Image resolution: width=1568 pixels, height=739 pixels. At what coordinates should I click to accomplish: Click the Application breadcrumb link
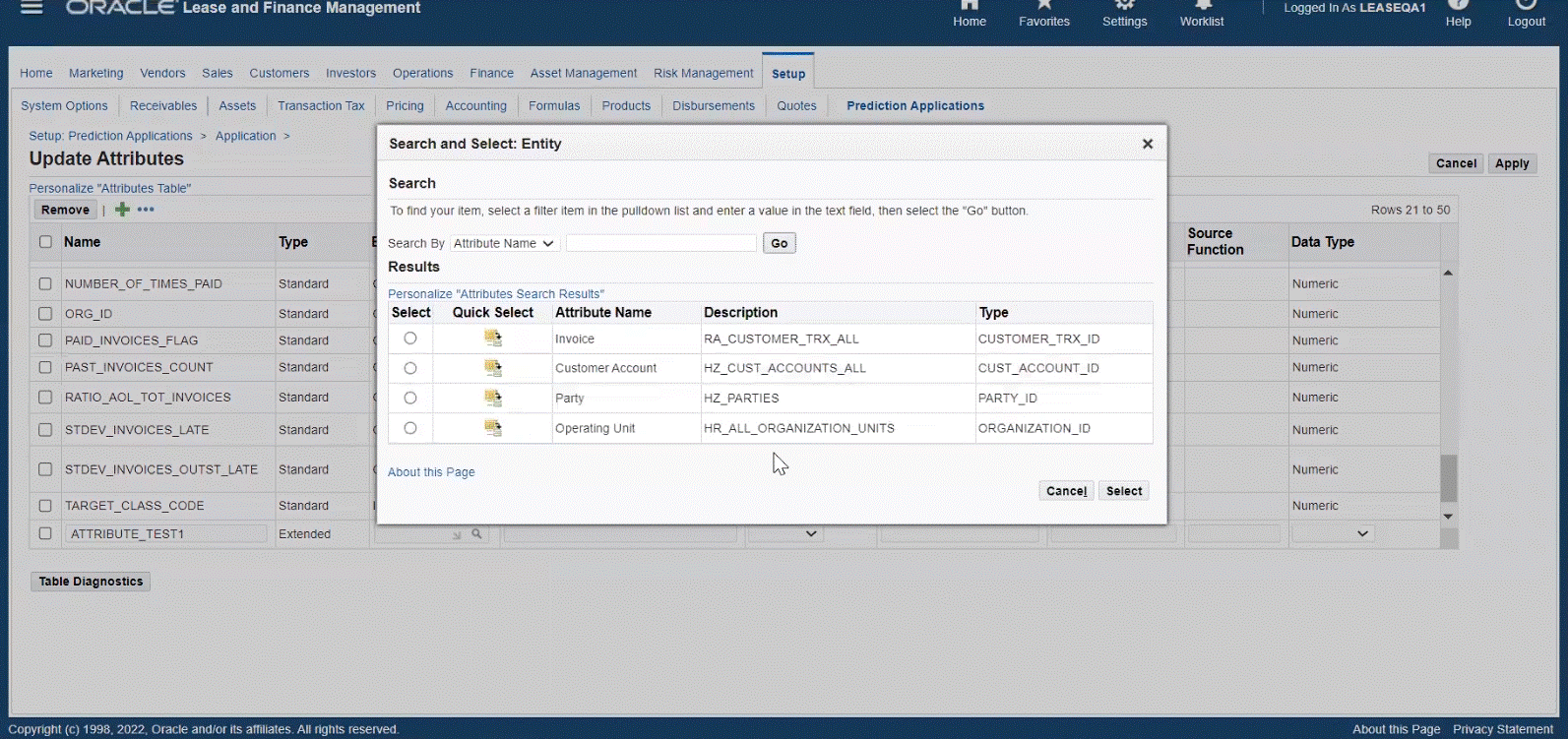point(246,136)
